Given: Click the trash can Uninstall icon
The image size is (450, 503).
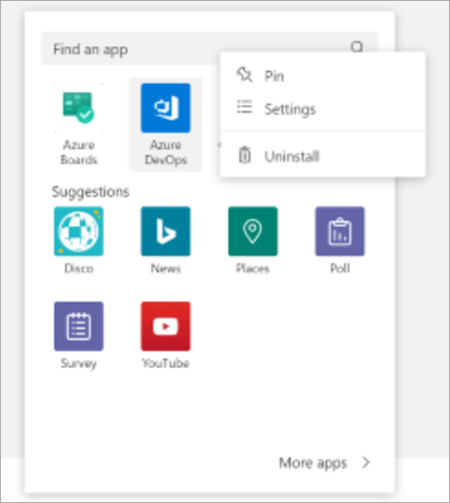Looking at the screenshot, I should click(244, 155).
